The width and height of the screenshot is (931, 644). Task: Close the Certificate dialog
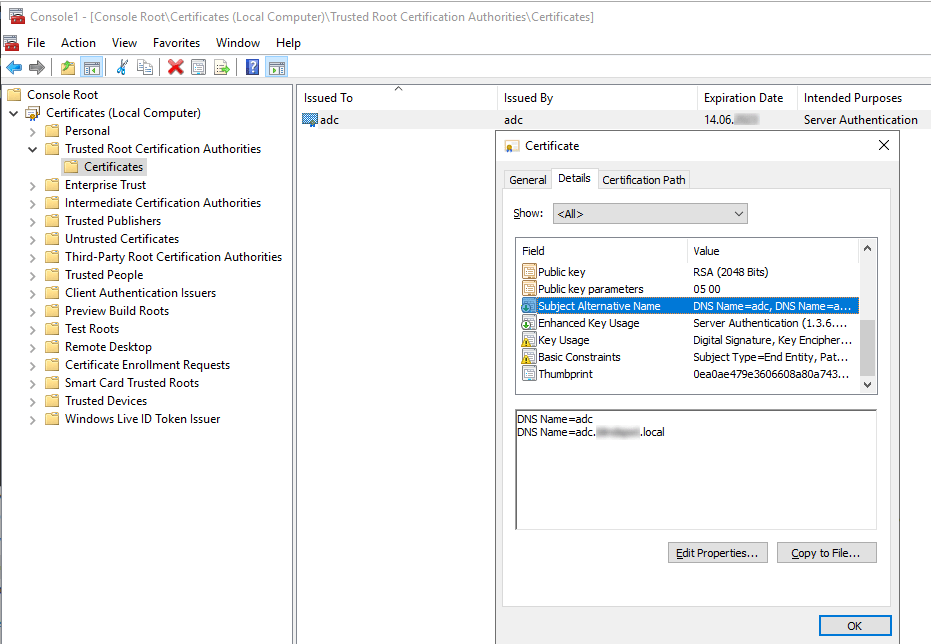pos(884,145)
